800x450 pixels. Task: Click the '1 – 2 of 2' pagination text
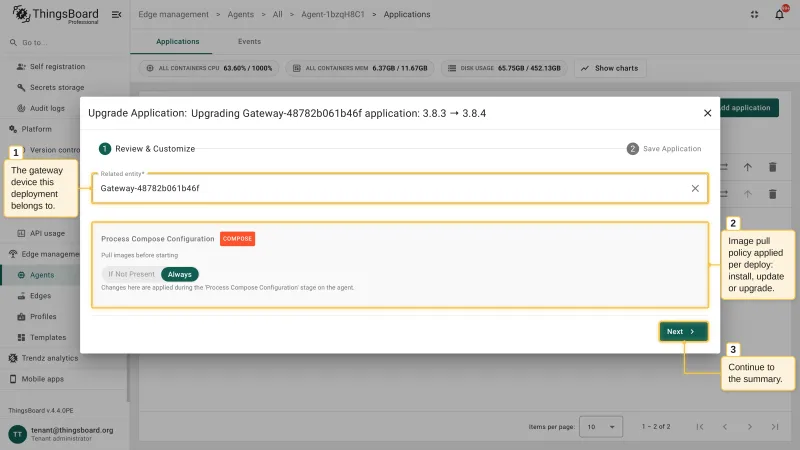coord(656,427)
